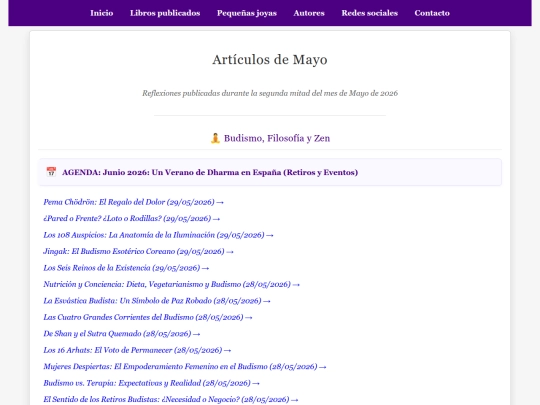This screenshot has width=540, height=405.
Task: Read Las Cuatro Grandes Corrientes del Budismo
Action: tap(148, 318)
